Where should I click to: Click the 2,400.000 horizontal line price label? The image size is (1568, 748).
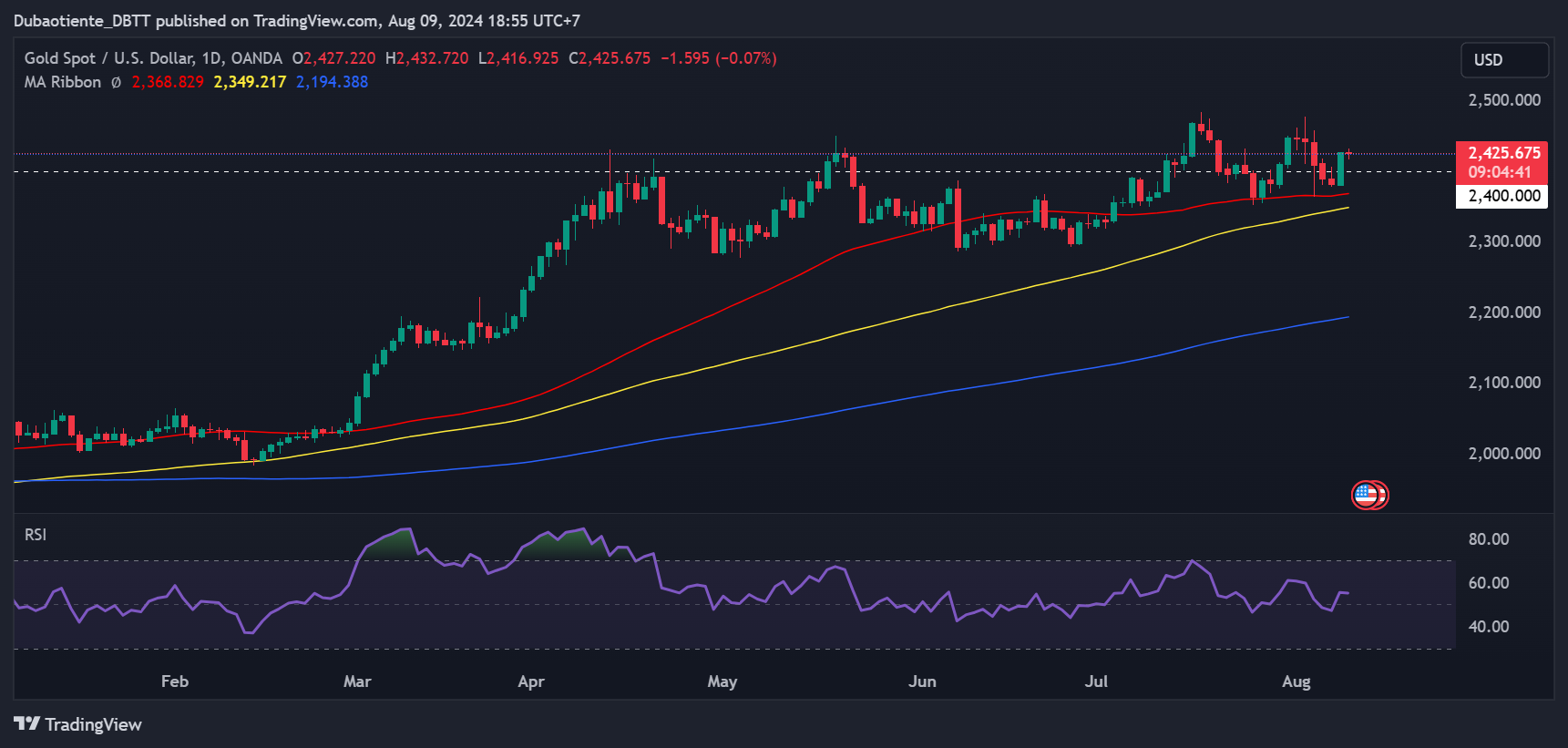(x=1503, y=196)
